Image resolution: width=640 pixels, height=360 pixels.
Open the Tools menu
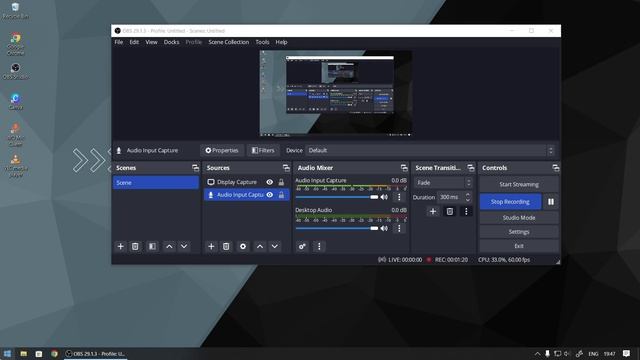click(x=262, y=42)
